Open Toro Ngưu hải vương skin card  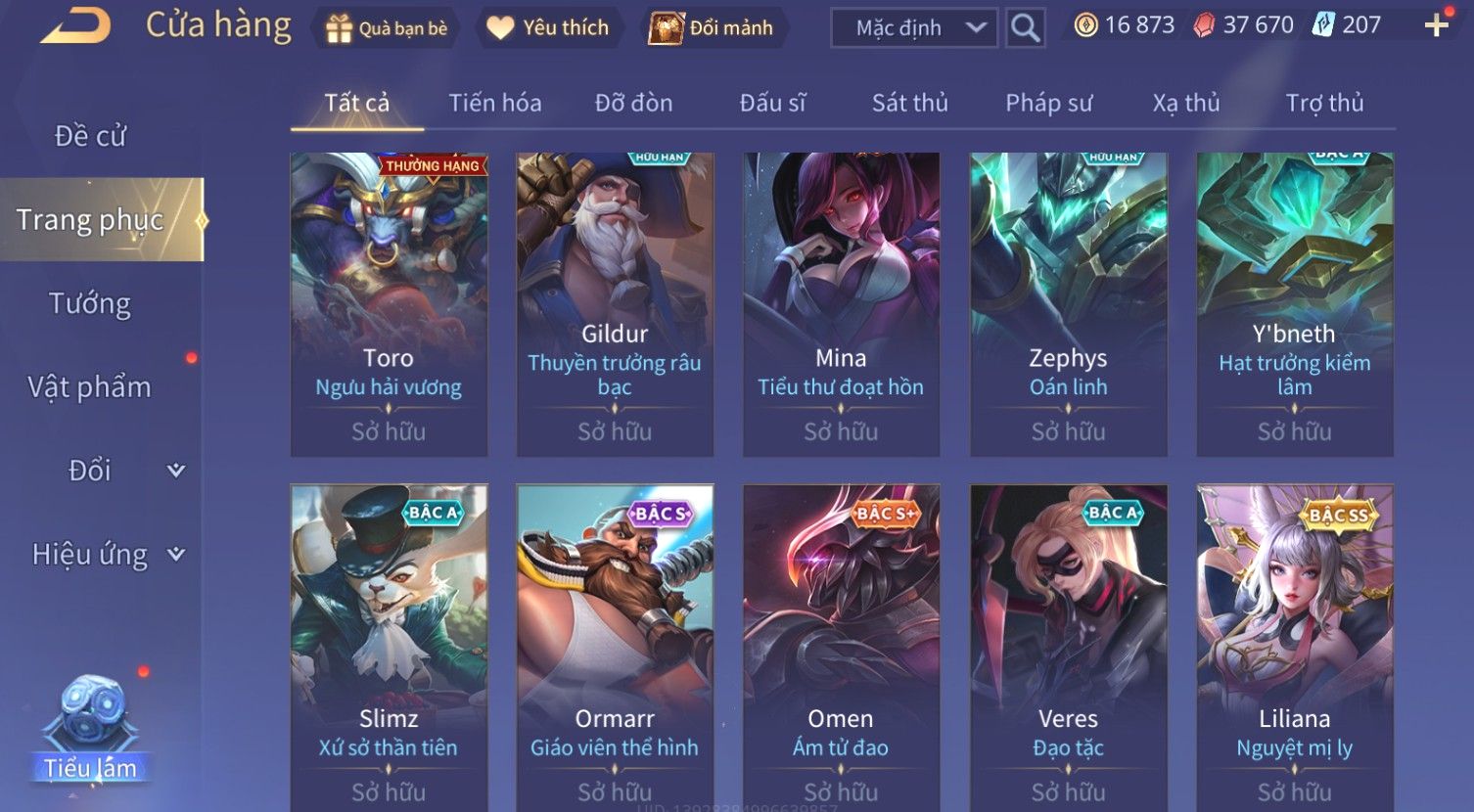coord(389,304)
